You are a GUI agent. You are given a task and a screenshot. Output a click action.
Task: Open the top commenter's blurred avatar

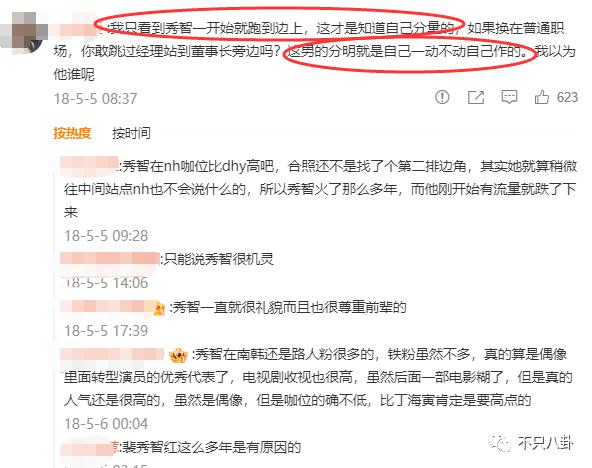[x=23, y=33]
